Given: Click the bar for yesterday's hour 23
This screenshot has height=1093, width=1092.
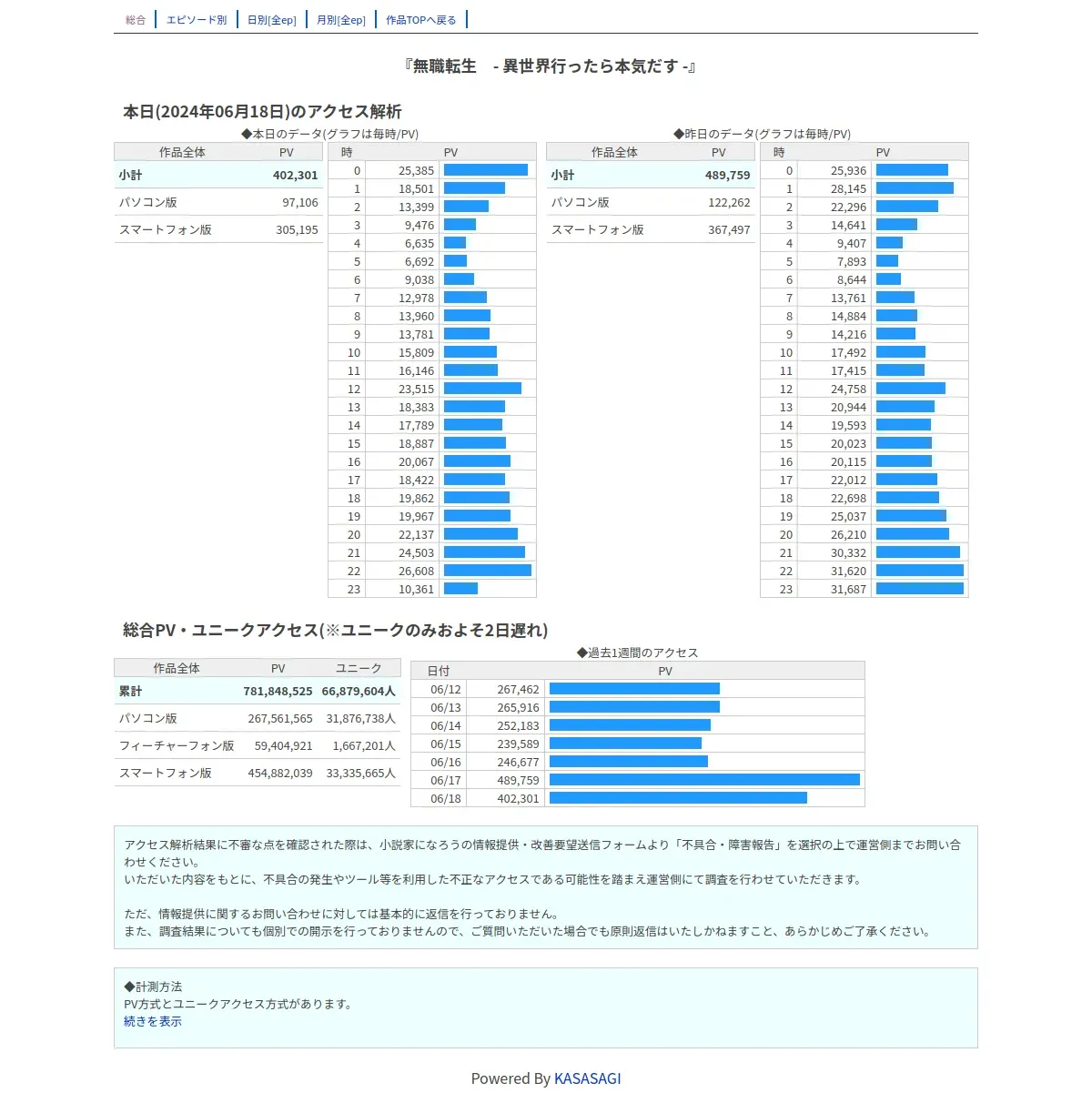Looking at the screenshot, I should click(920, 589).
